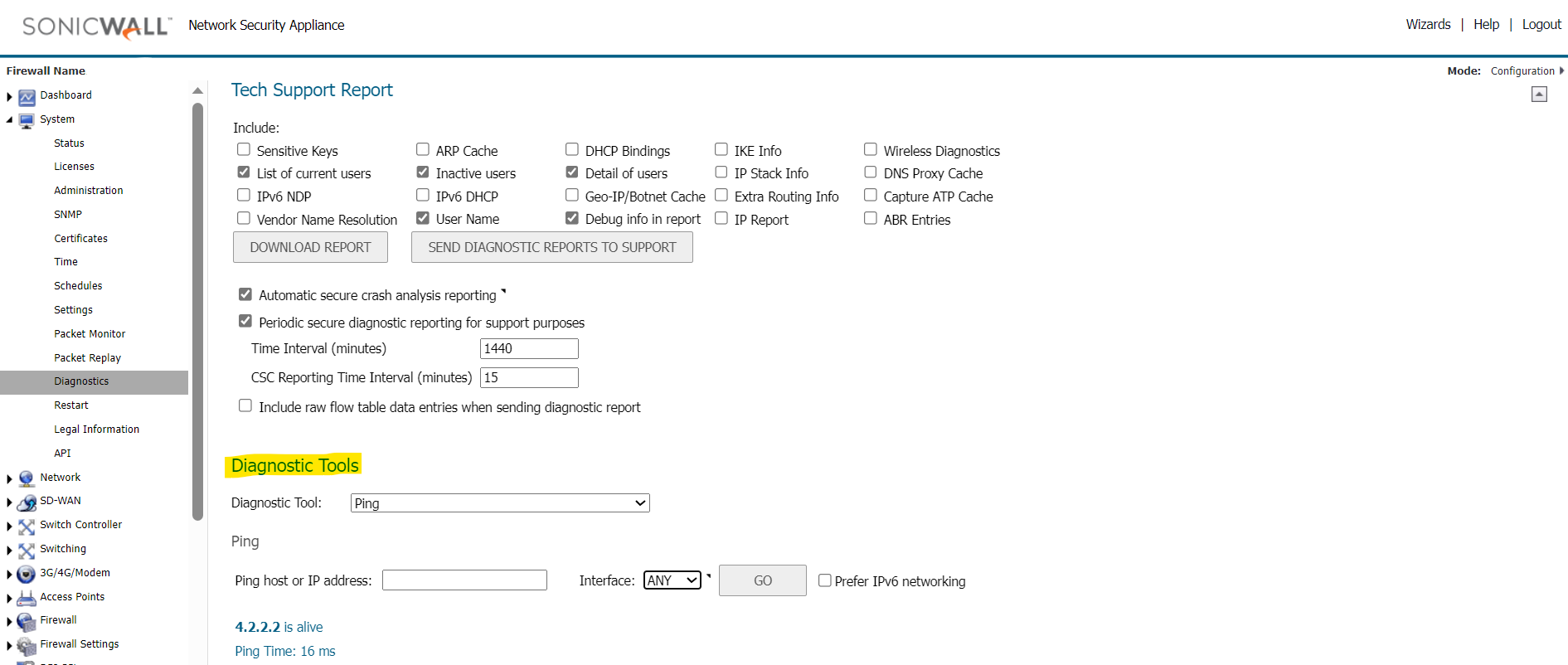Click the Logout link
Viewport: 1568px width, 665px height.
pyautogui.click(x=1541, y=25)
